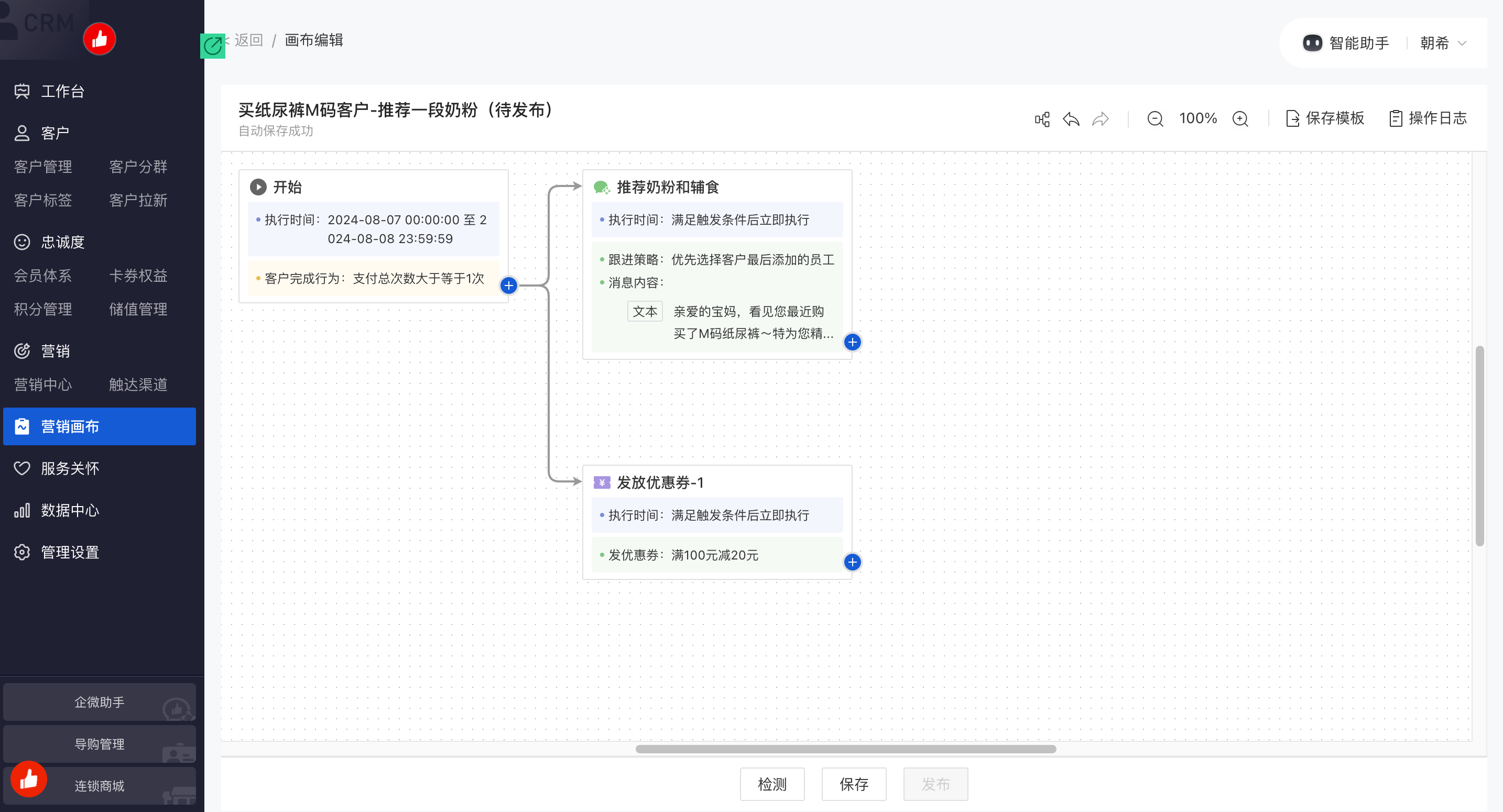Viewport: 1503px width, 812px height.
Task: Expand the 朝希 user dropdown
Action: pos(1443,43)
